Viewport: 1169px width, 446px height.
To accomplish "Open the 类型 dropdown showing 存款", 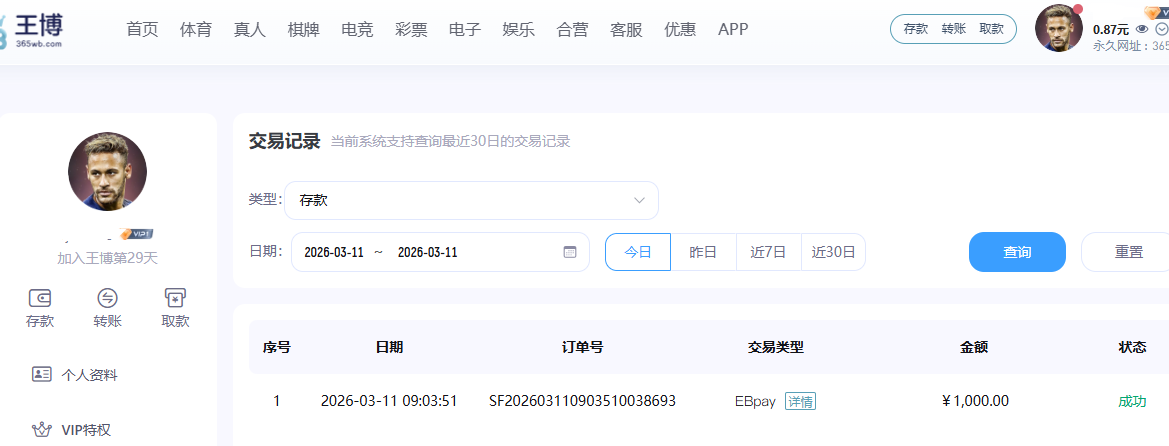I will coord(470,200).
